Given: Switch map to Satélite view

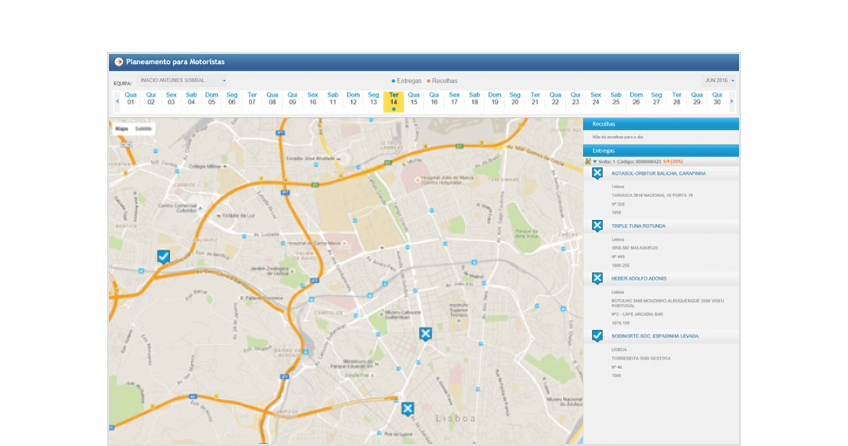Looking at the screenshot, I should pos(144,129).
